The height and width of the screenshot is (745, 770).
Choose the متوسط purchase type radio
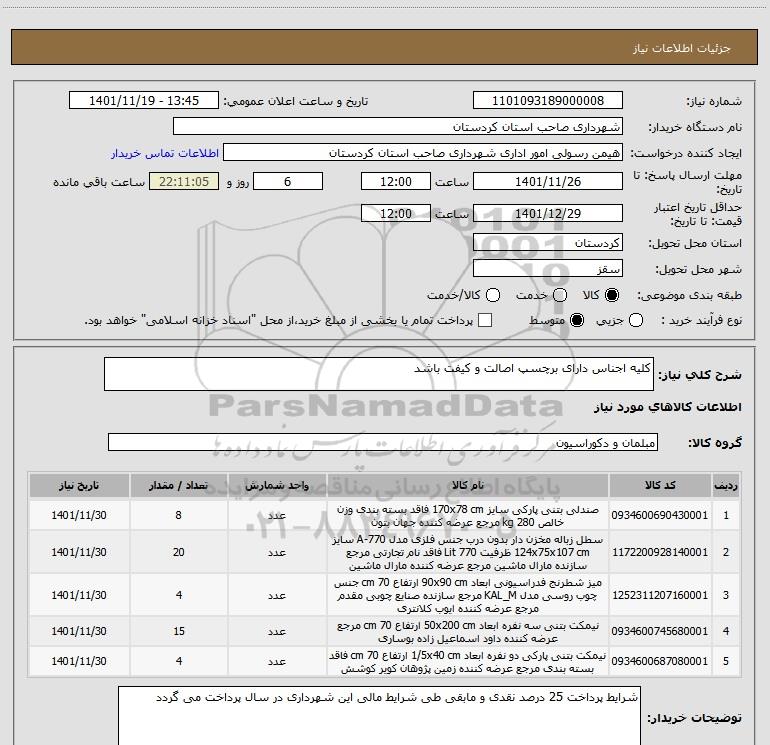tap(577, 320)
